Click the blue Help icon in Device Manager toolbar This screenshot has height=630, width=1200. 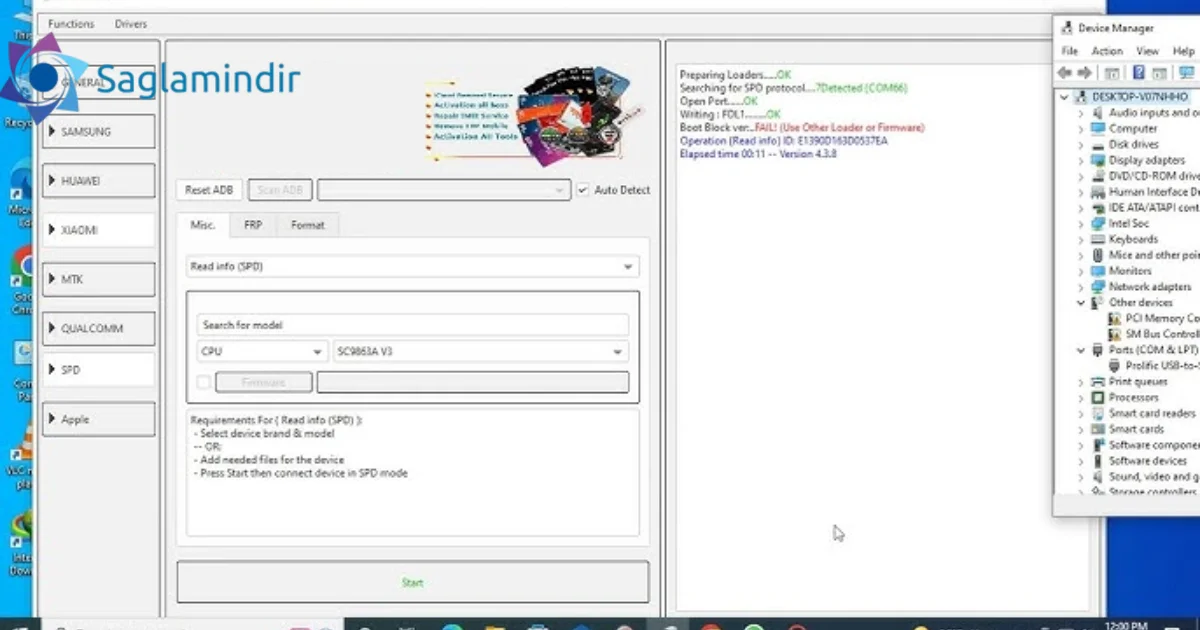(1139, 73)
